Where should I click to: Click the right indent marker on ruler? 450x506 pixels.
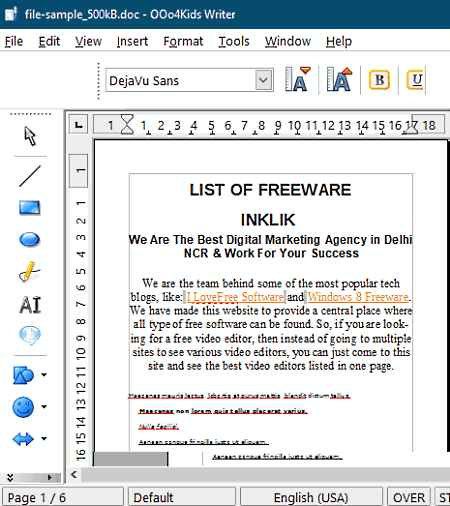click(x=412, y=128)
